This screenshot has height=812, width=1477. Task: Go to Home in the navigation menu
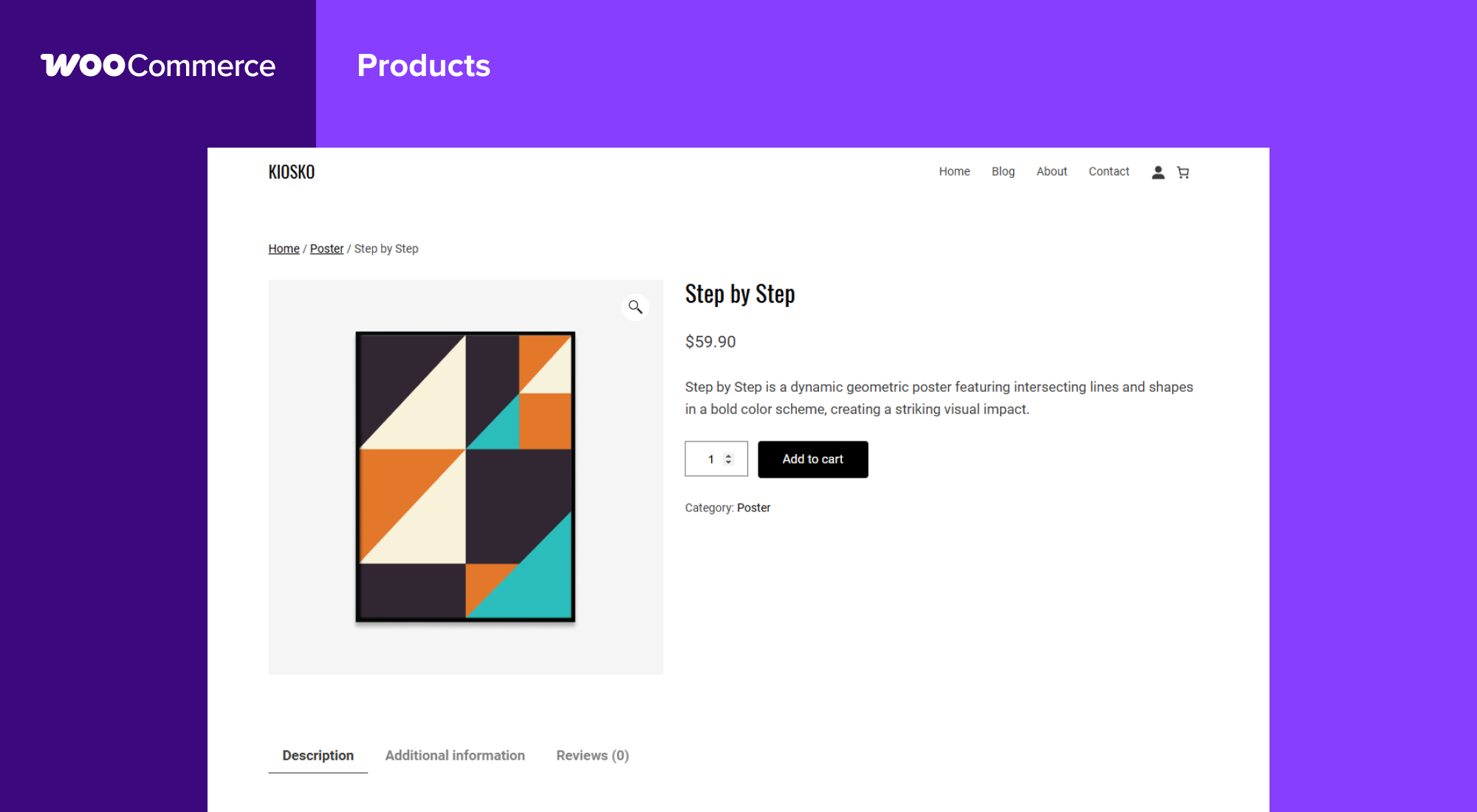pyautogui.click(x=954, y=171)
